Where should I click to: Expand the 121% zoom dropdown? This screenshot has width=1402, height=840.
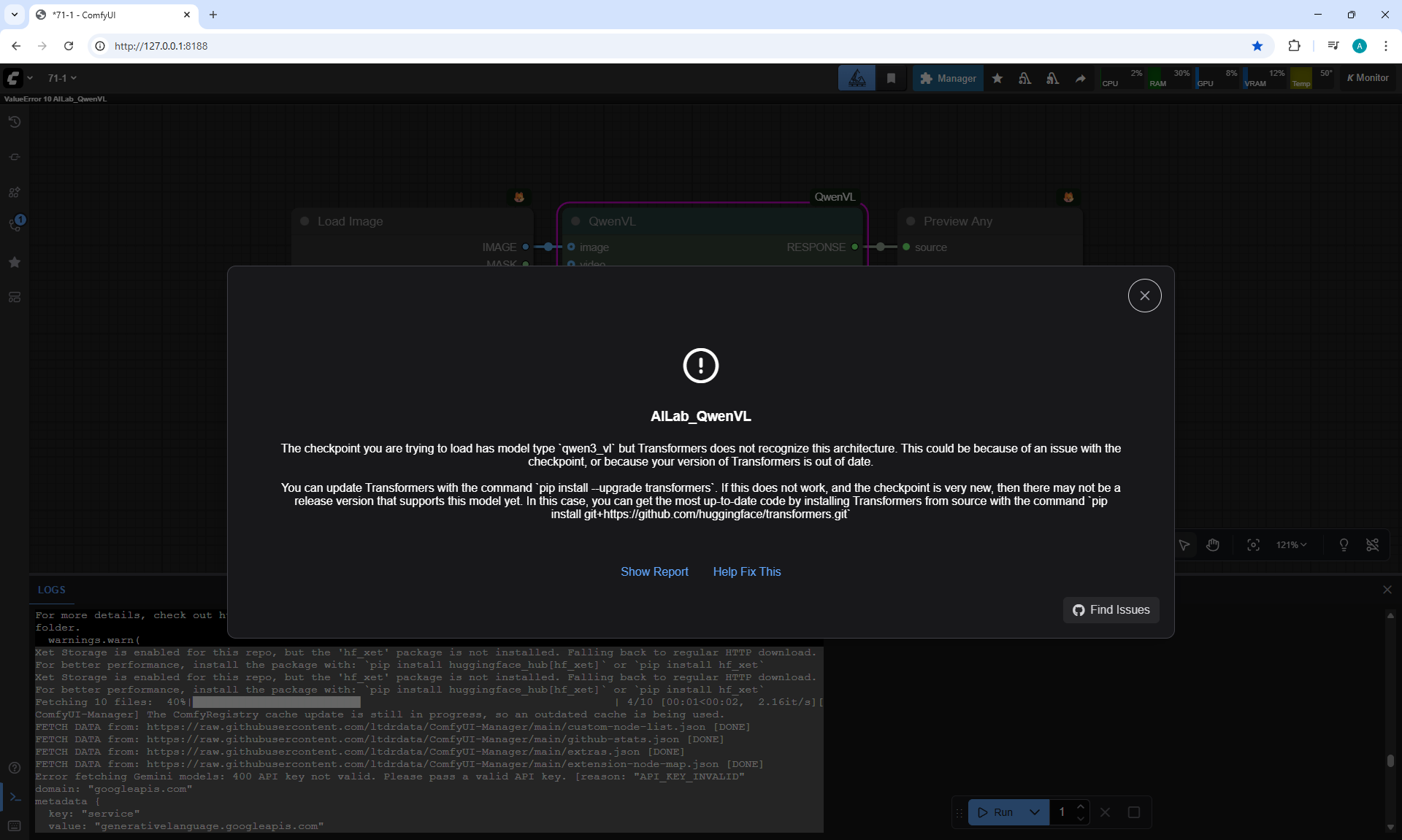[x=1291, y=545]
